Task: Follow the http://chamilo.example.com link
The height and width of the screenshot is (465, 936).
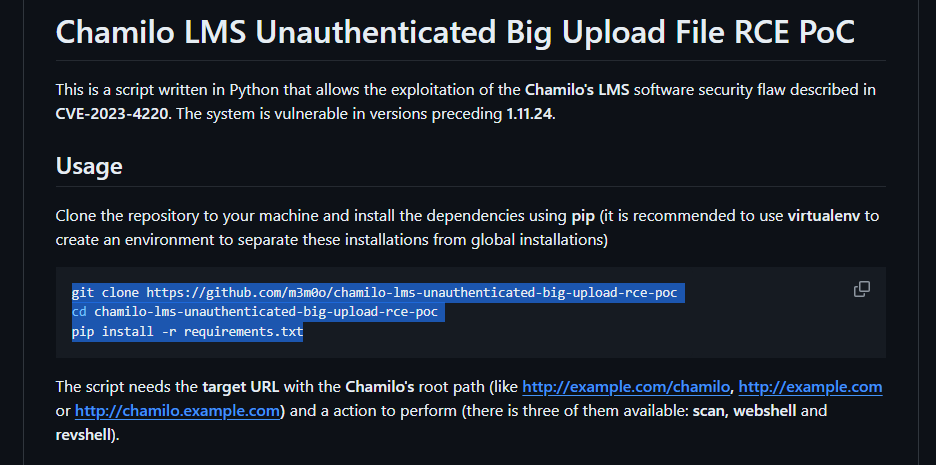Action: (x=177, y=411)
